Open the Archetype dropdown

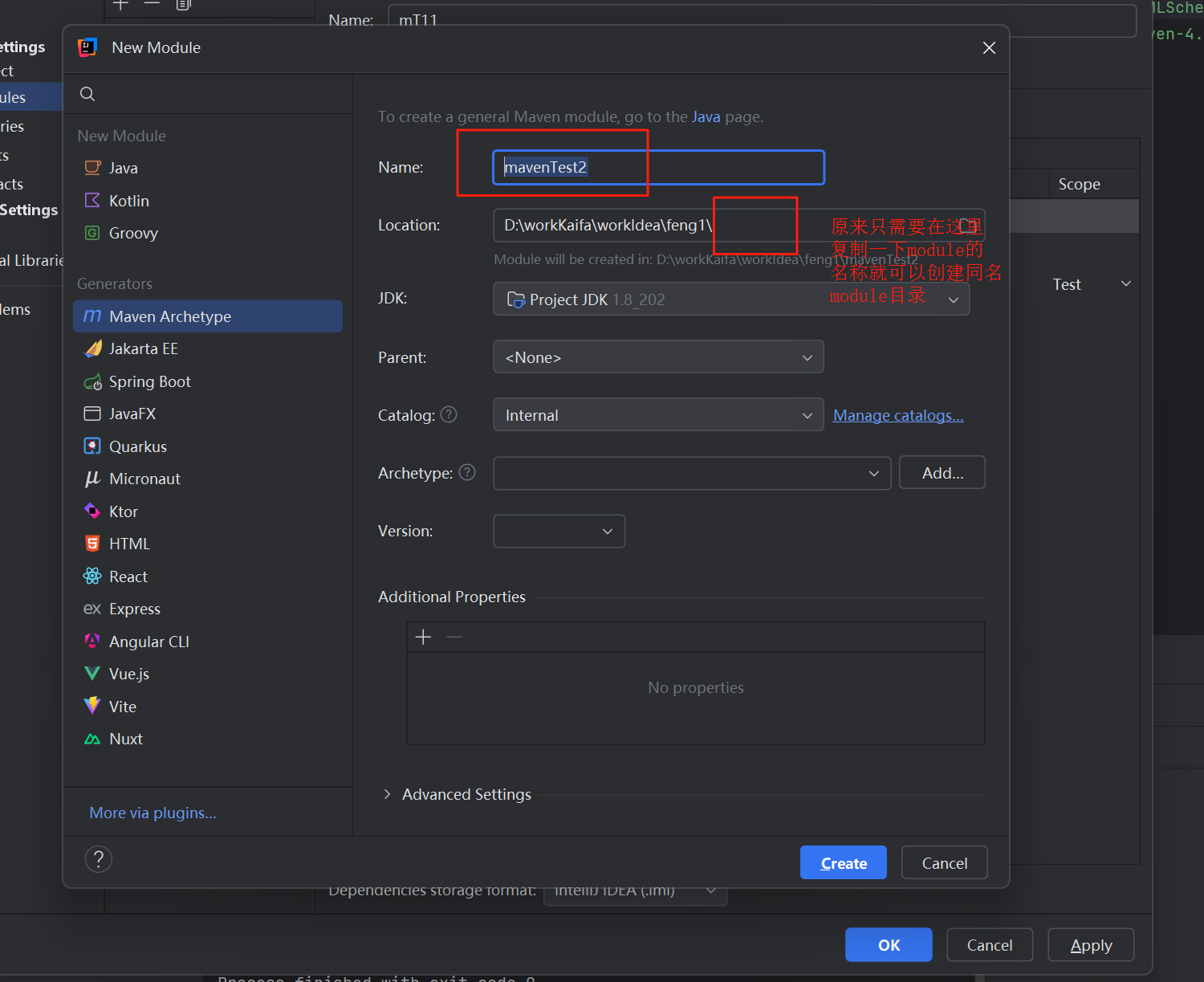tap(692, 473)
